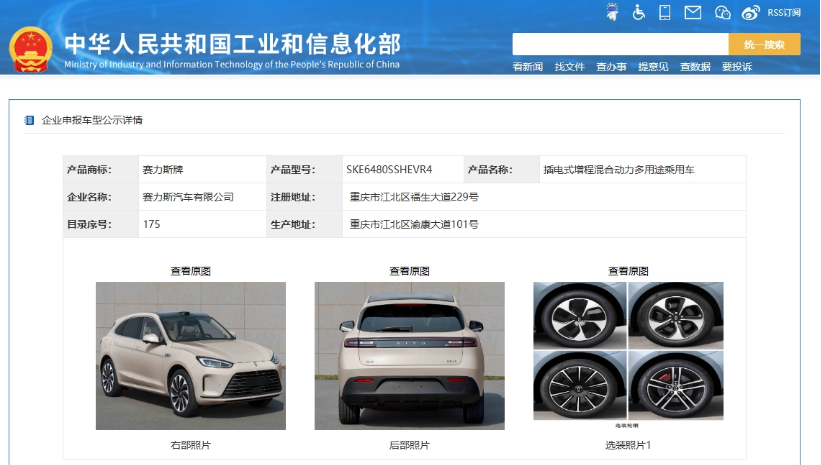
Task: Focus the header search input field
Action: pos(620,45)
